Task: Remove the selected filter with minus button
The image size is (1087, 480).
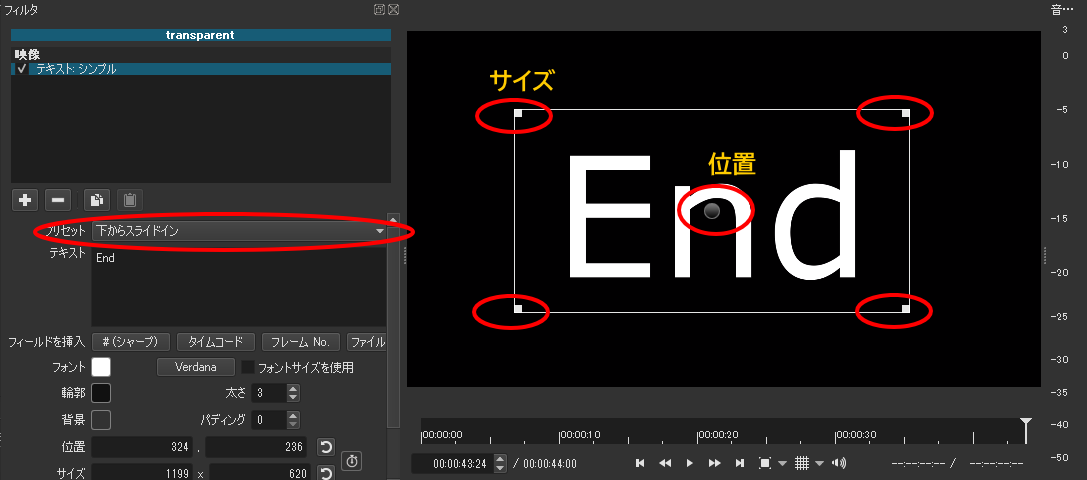Action: click(58, 199)
